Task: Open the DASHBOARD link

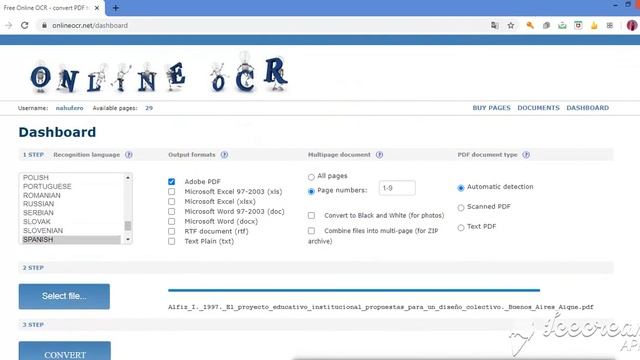Action: [587, 108]
